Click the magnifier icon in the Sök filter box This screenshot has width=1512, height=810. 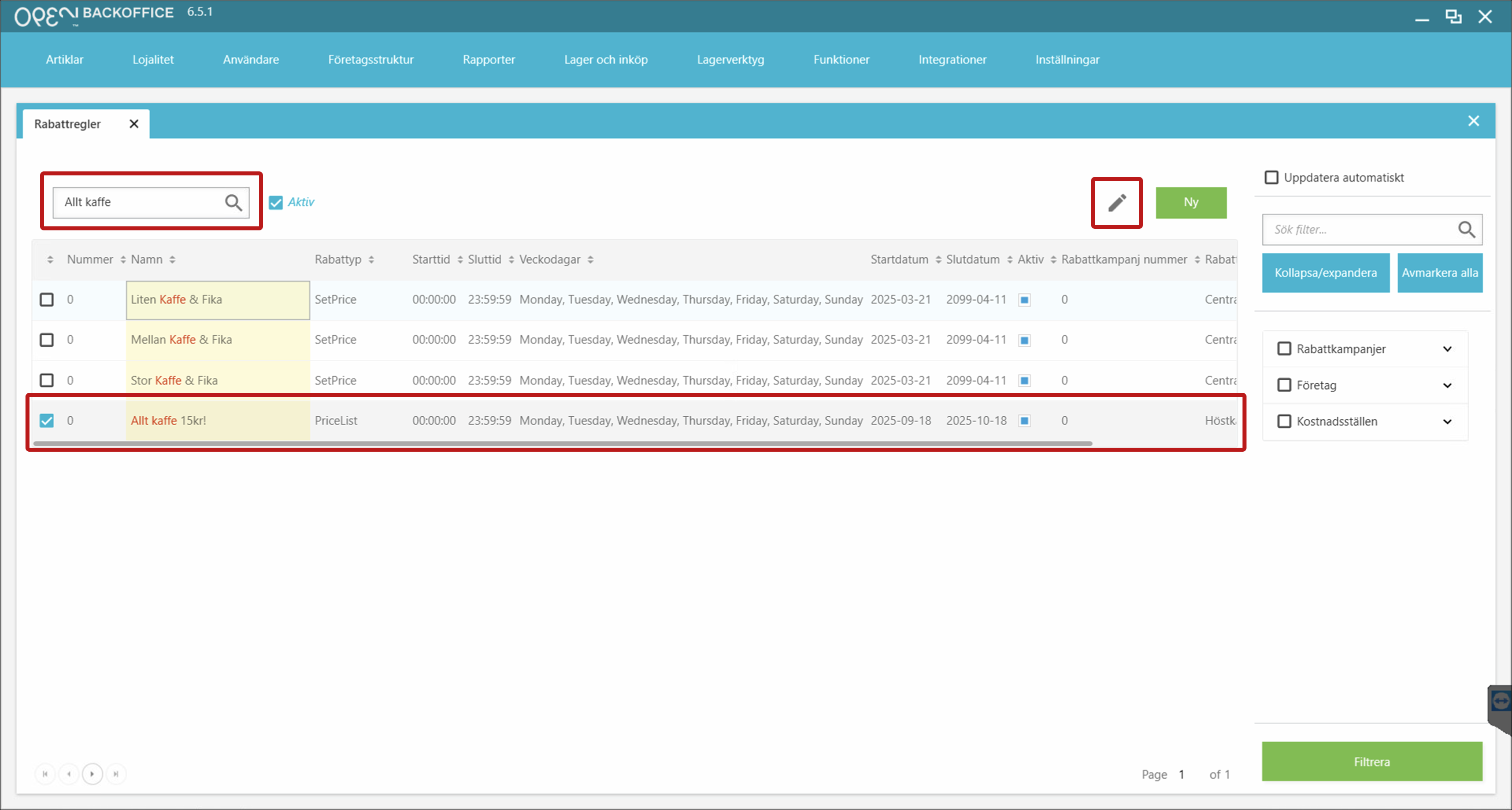pos(1465,229)
